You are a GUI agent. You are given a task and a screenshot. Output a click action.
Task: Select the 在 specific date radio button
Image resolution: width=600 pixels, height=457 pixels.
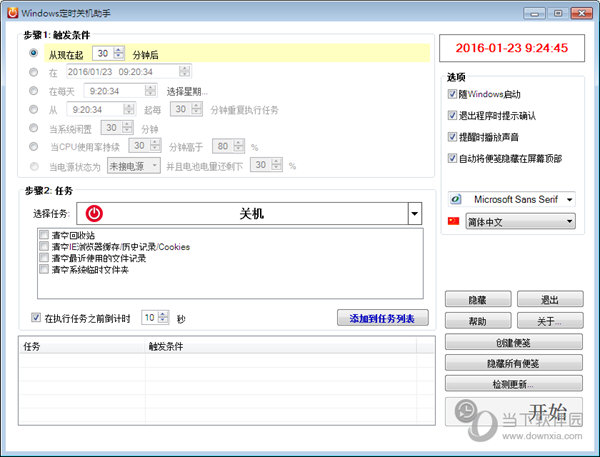click(x=34, y=72)
